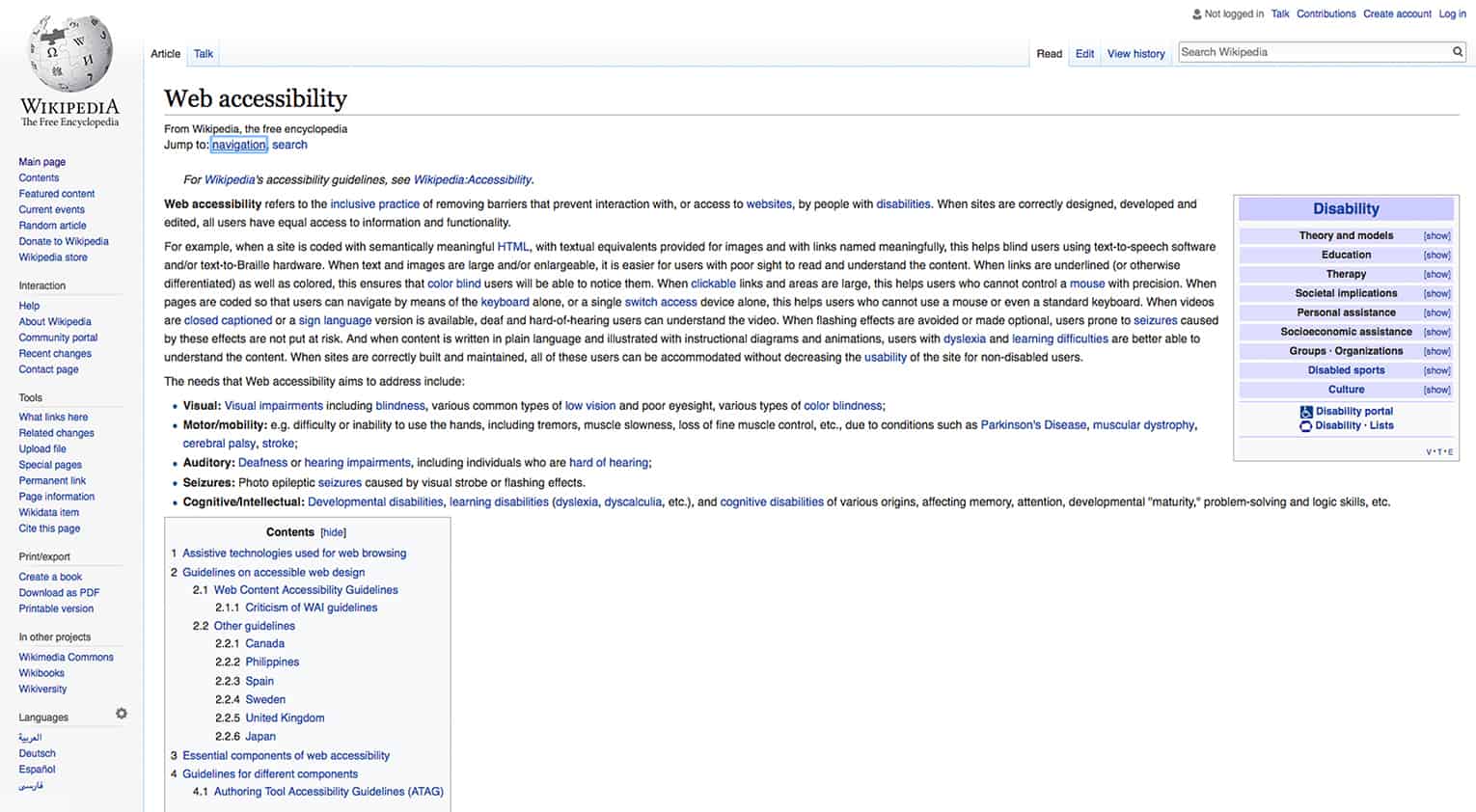Switch language to Español
The image size is (1476, 812).
37,770
